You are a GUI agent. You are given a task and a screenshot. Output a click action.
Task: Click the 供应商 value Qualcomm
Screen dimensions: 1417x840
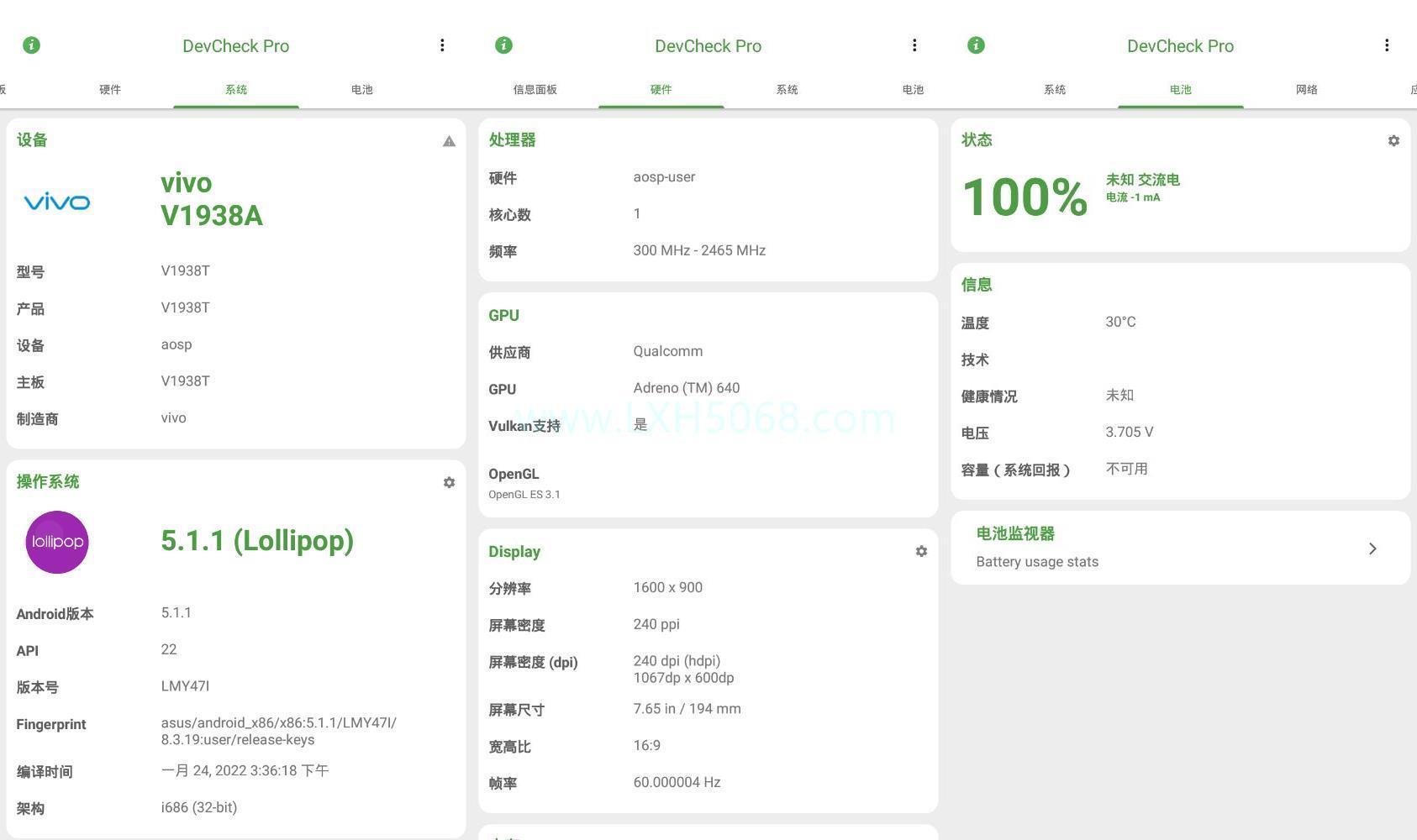pyautogui.click(x=668, y=351)
